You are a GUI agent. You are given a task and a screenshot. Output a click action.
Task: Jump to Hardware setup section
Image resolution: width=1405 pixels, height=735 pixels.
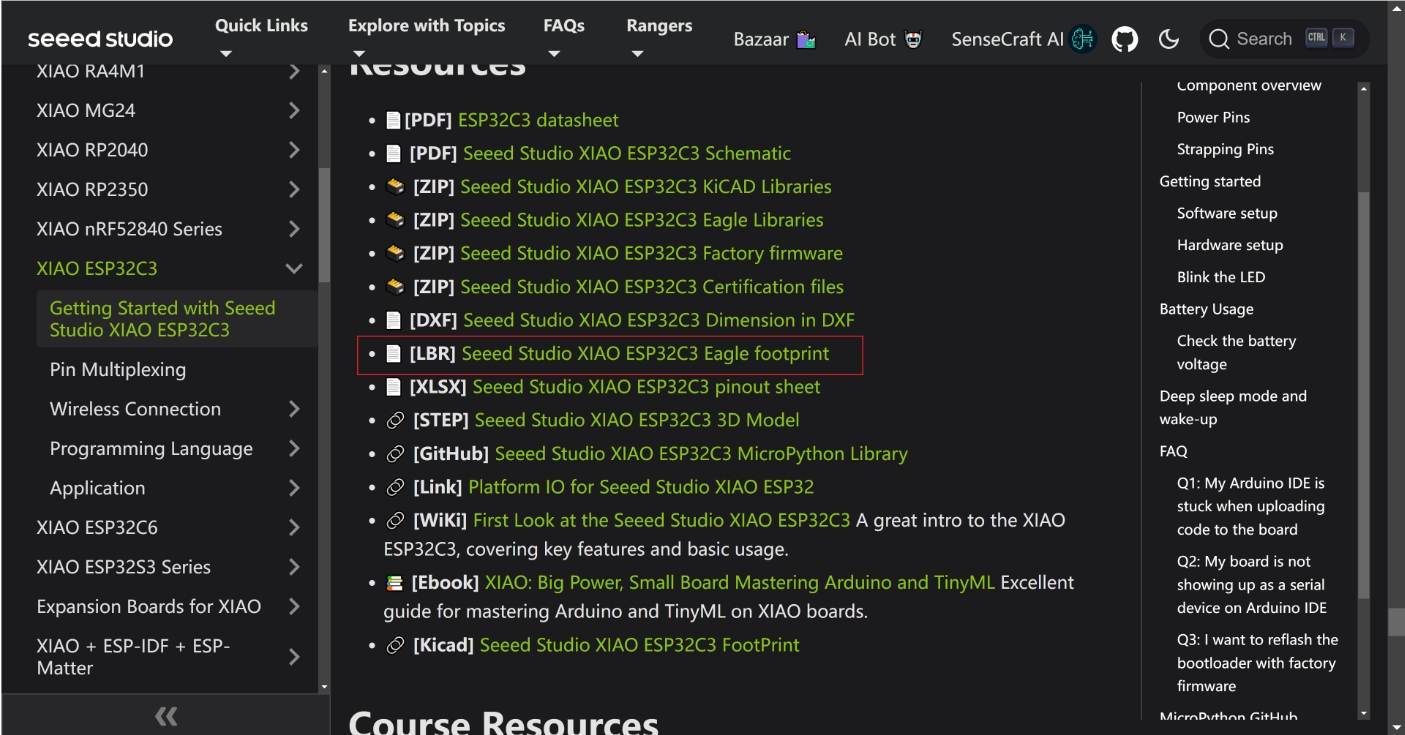pyautogui.click(x=1230, y=245)
